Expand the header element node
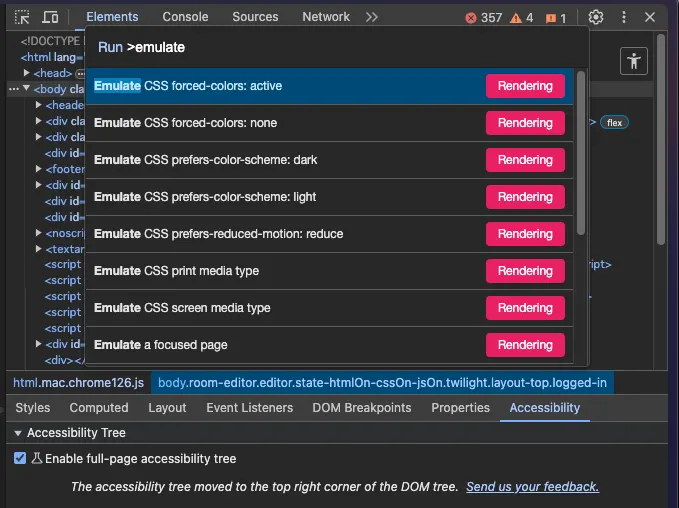This screenshot has width=679, height=508. click(x=39, y=105)
